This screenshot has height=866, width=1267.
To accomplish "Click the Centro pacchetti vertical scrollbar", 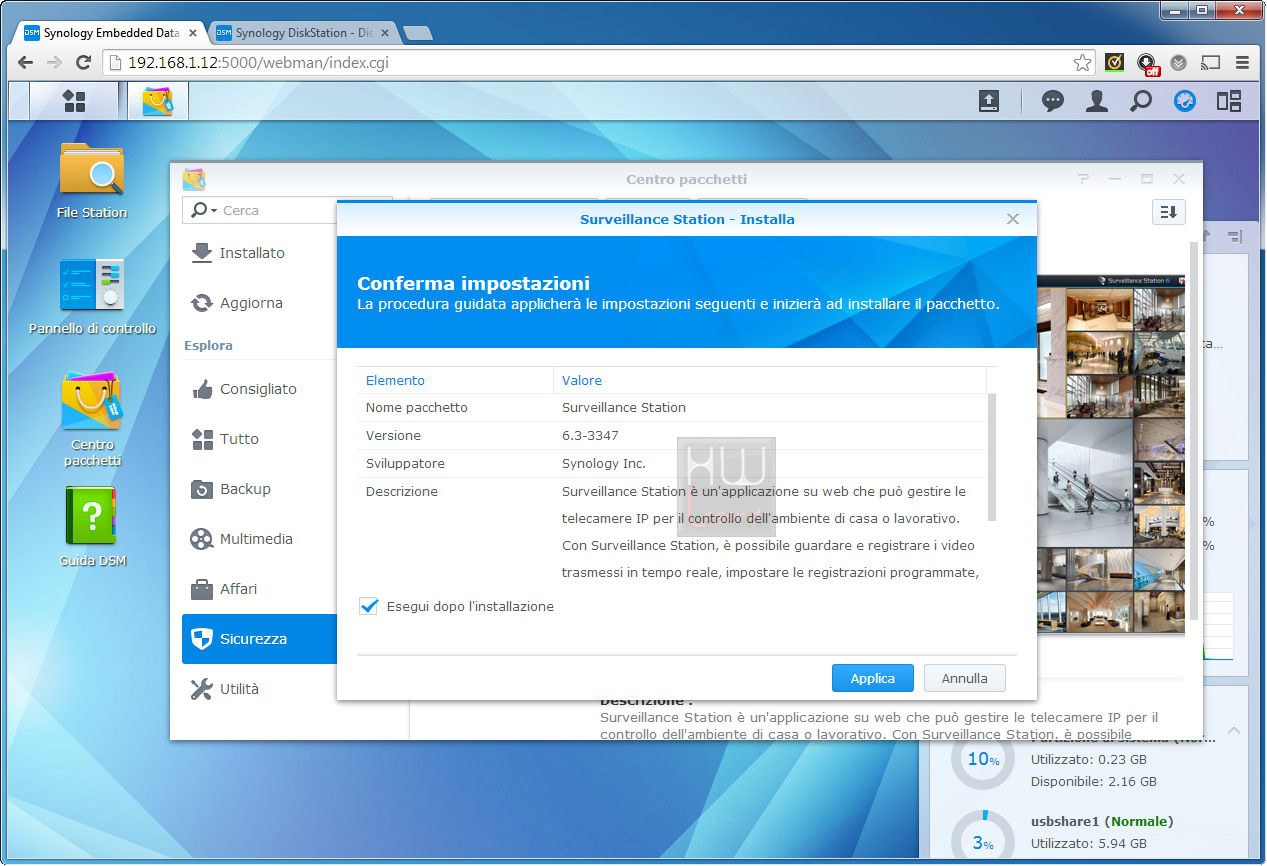I will (1193, 430).
